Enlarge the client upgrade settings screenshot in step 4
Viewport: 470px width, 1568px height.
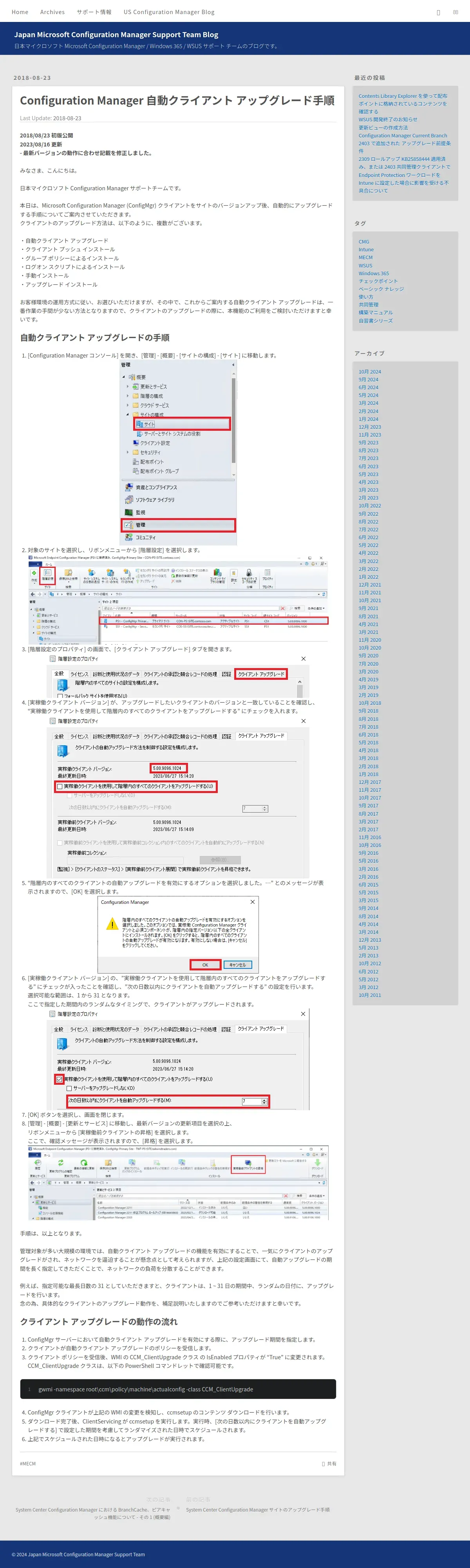point(178,797)
